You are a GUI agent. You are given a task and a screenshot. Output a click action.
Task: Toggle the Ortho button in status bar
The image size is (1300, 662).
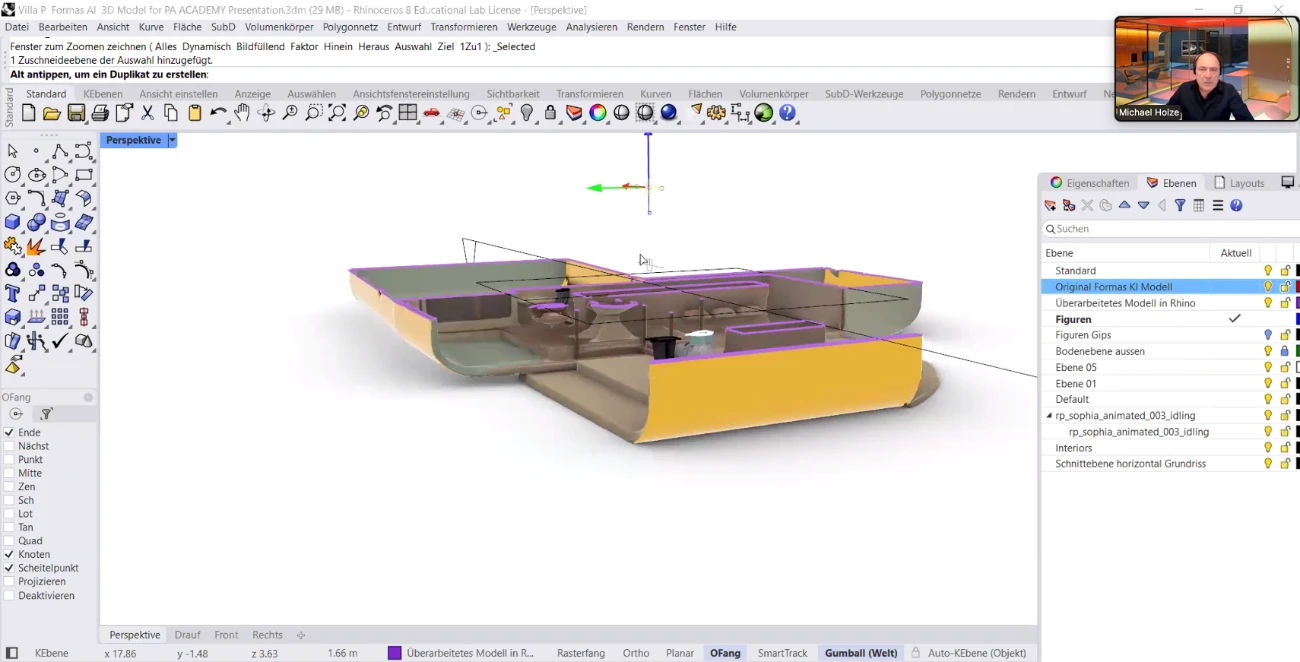pyautogui.click(x=635, y=653)
